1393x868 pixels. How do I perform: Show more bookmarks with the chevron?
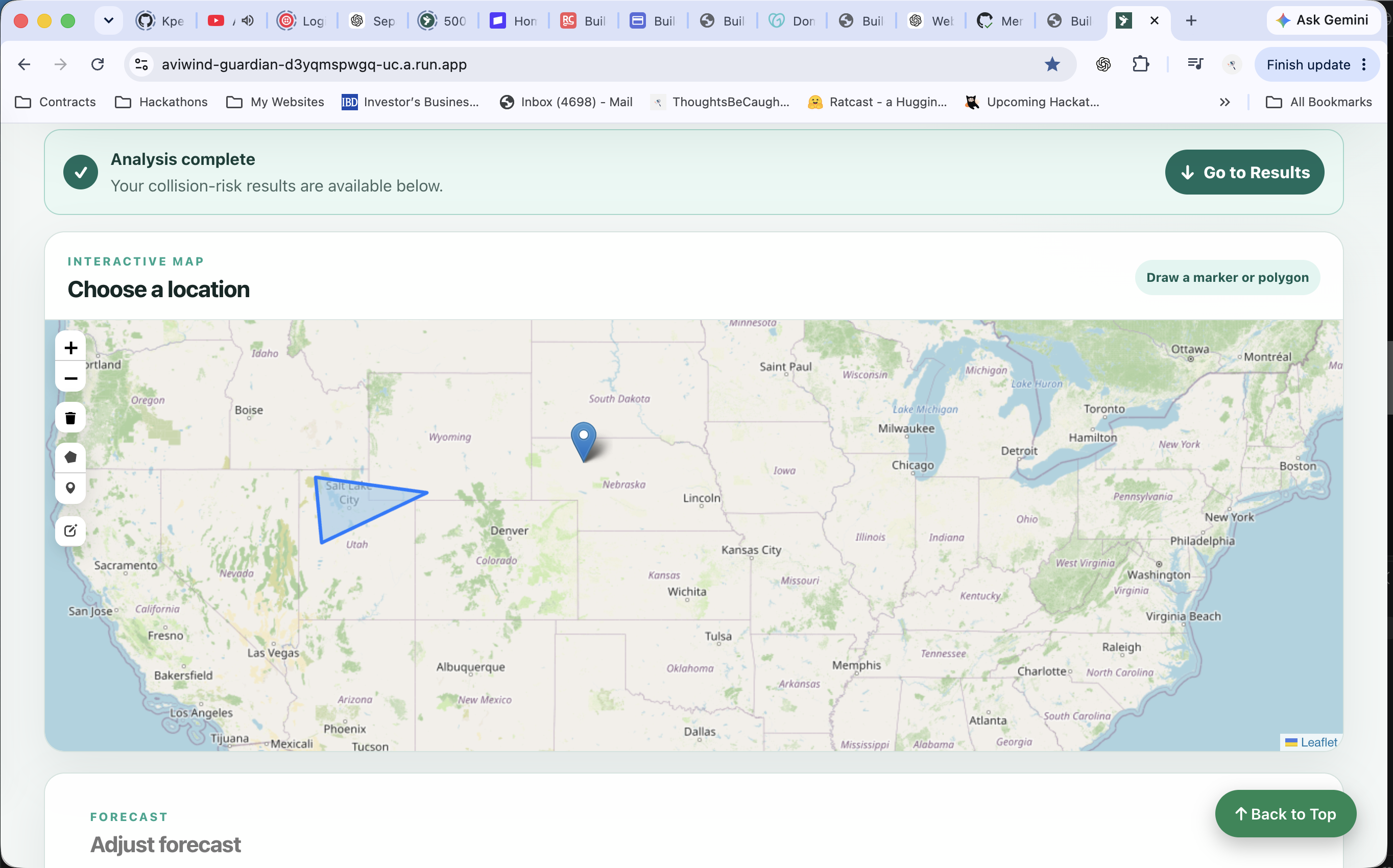point(1224,102)
